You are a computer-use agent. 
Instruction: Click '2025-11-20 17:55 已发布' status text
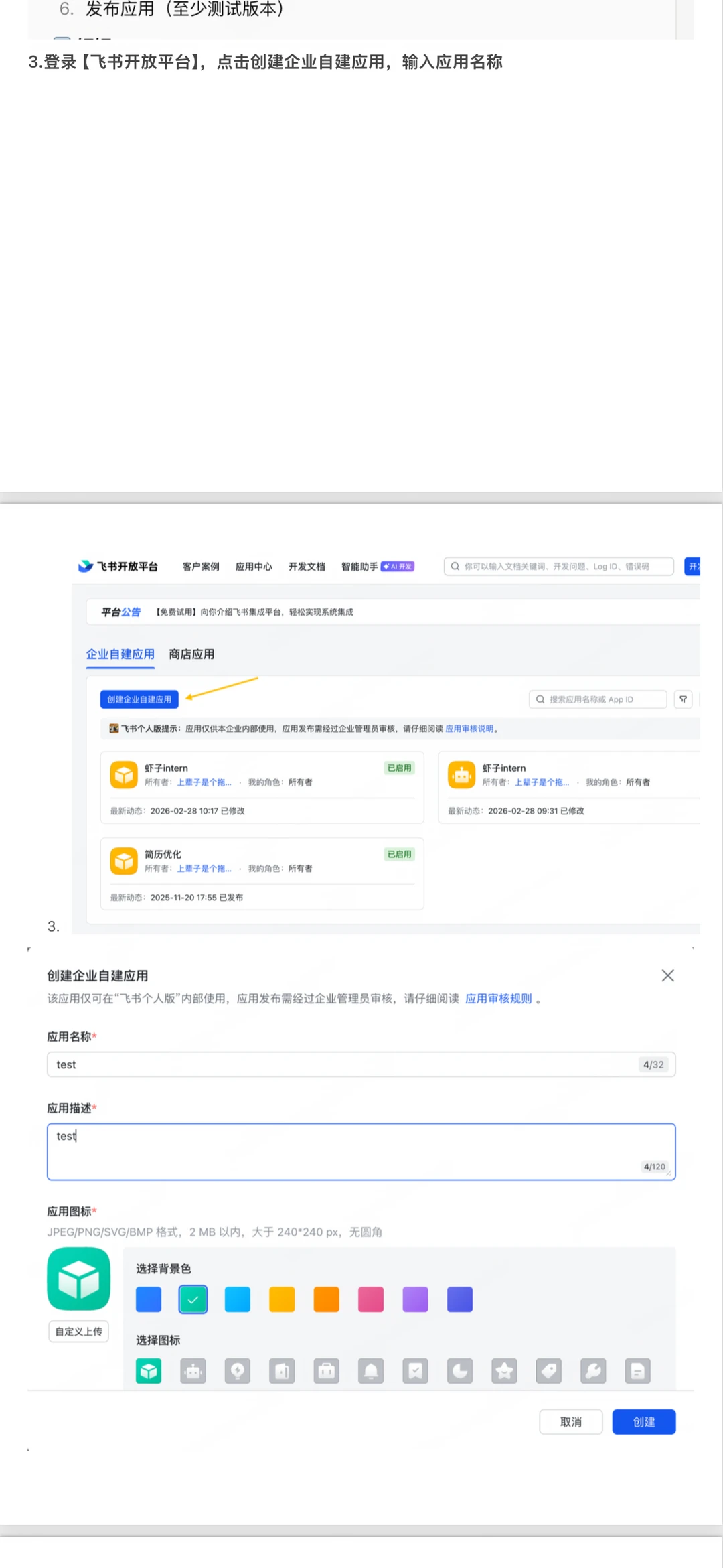(197, 898)
